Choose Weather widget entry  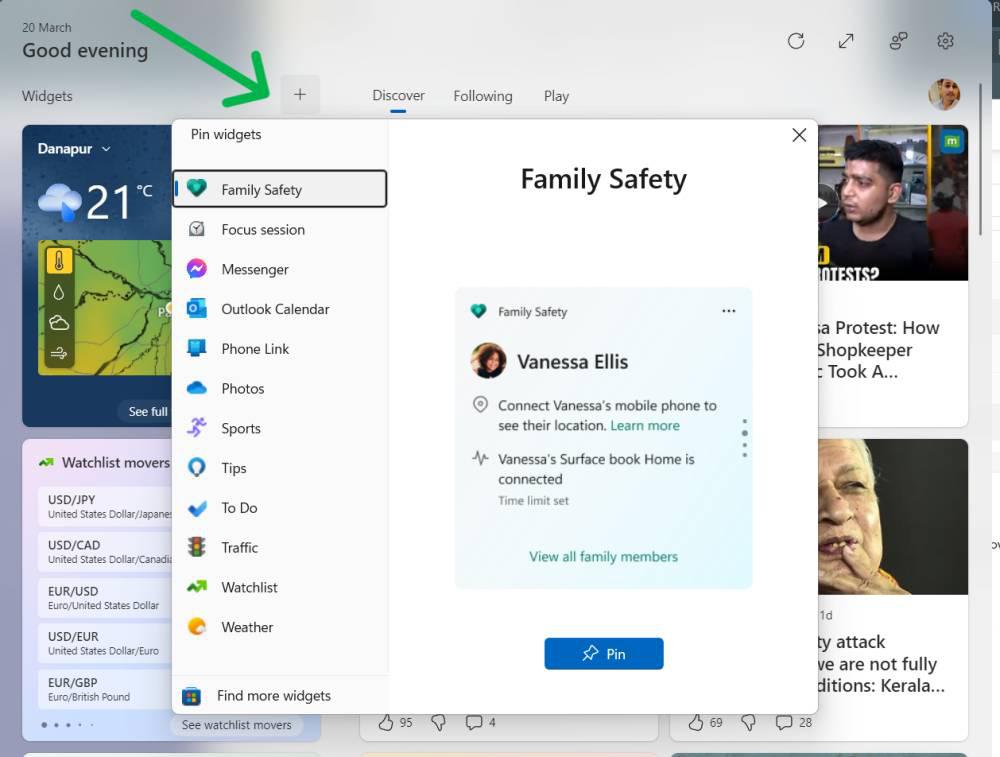click(279, 627)
